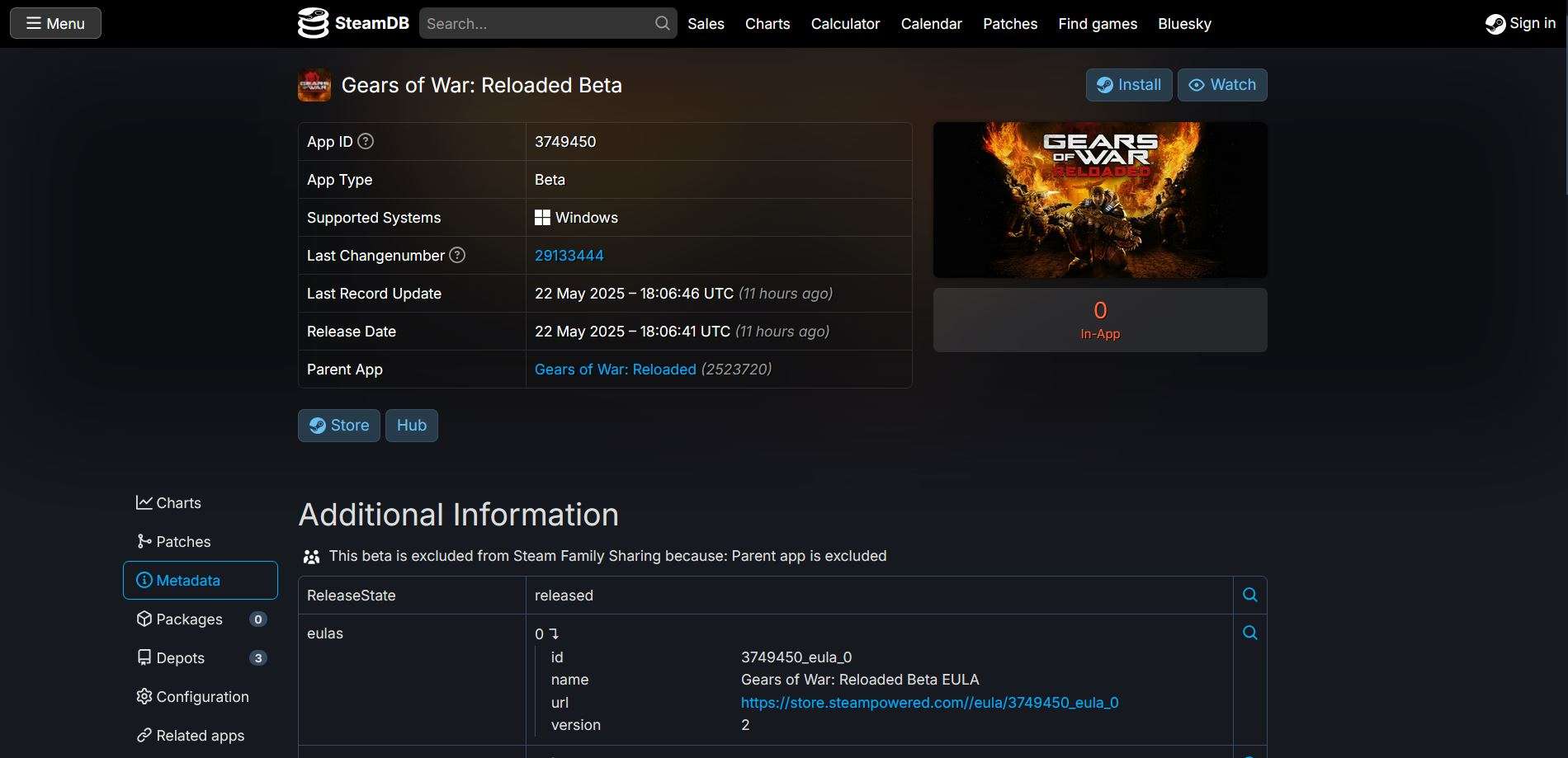Open the store.steampowered.com eula URL
The height and width of the screenshot is (758, 1568).
coord(930,703)
